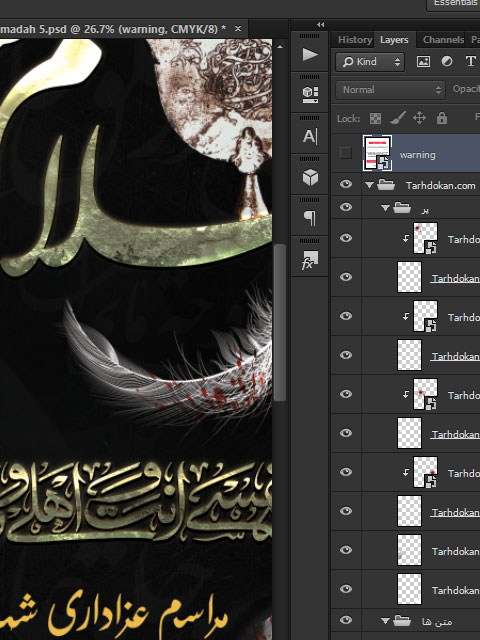
Task: Lock position move-arrows icon
Action: [x=419, y=118]
